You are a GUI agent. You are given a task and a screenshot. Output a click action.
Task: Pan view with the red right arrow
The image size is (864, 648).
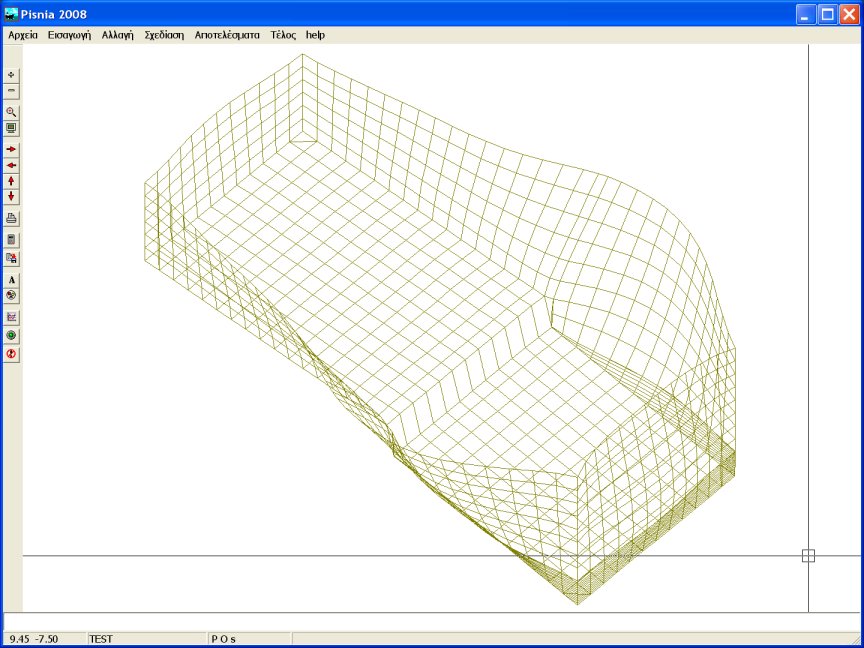(12, 149)
